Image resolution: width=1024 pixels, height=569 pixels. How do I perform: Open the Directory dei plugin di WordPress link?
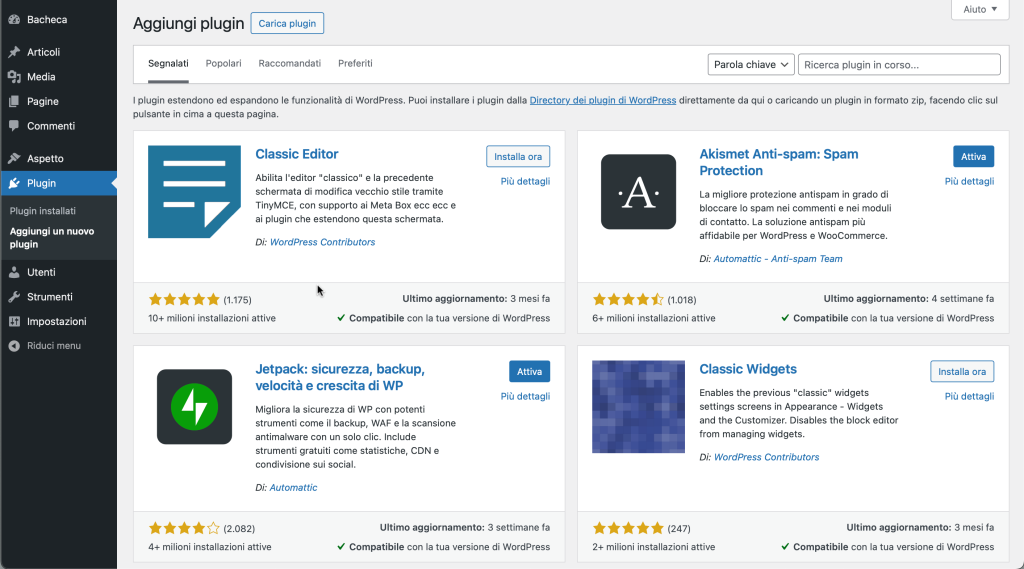(x=603, y=100)
